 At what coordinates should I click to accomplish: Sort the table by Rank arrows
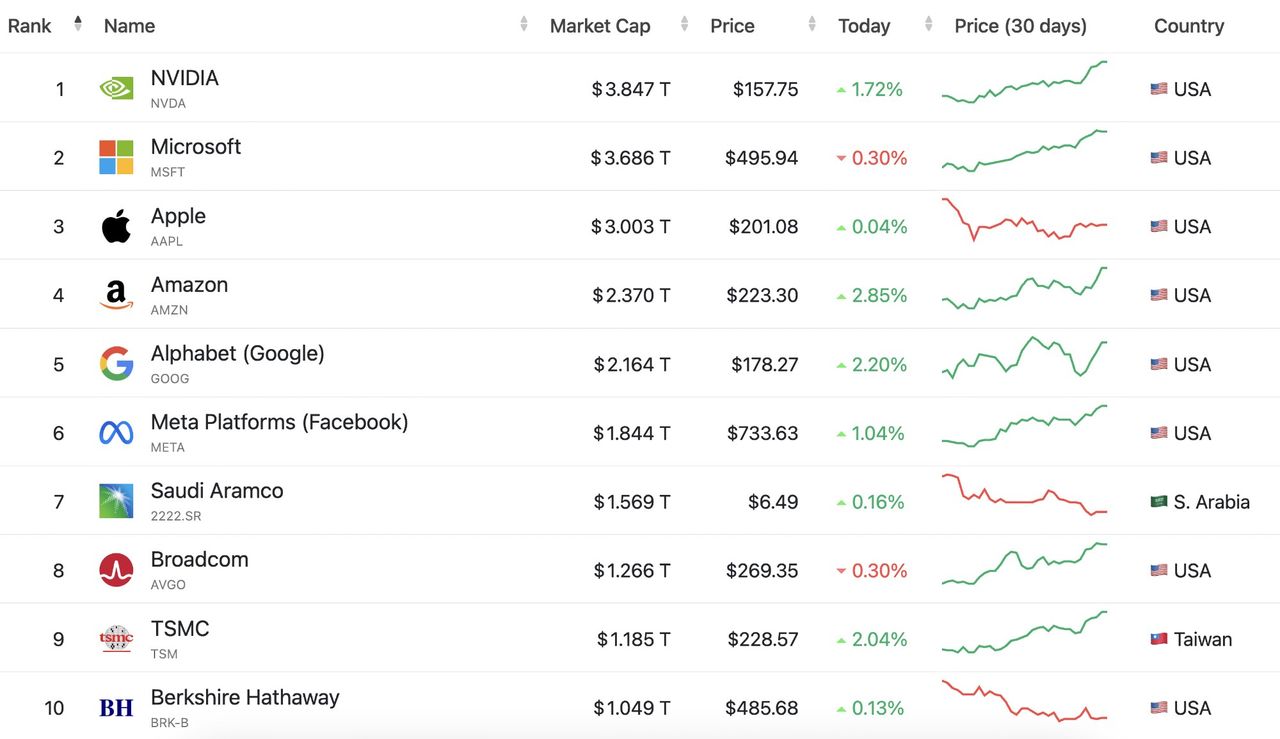coord(78,24)
